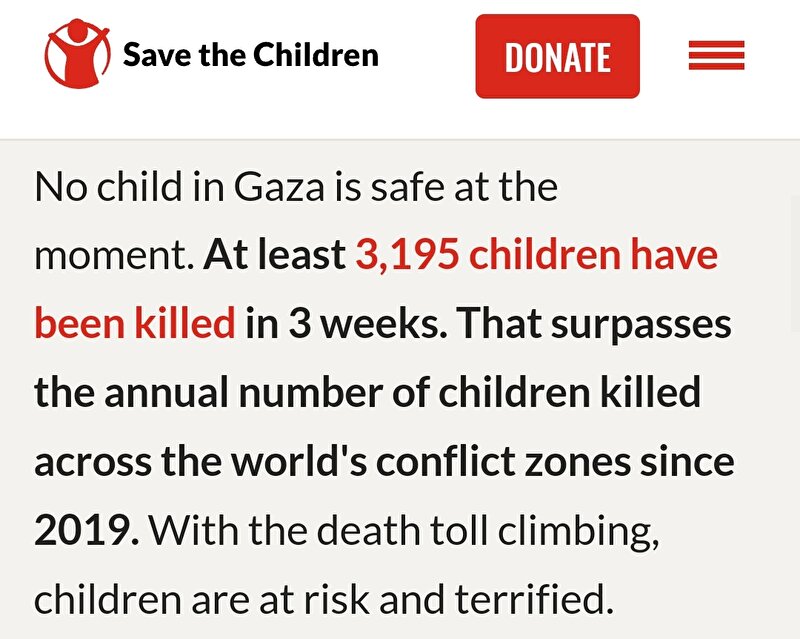The image size is (800, 639).
Task: Click the white header area between logo and DONATE
Action: point(427,56)
